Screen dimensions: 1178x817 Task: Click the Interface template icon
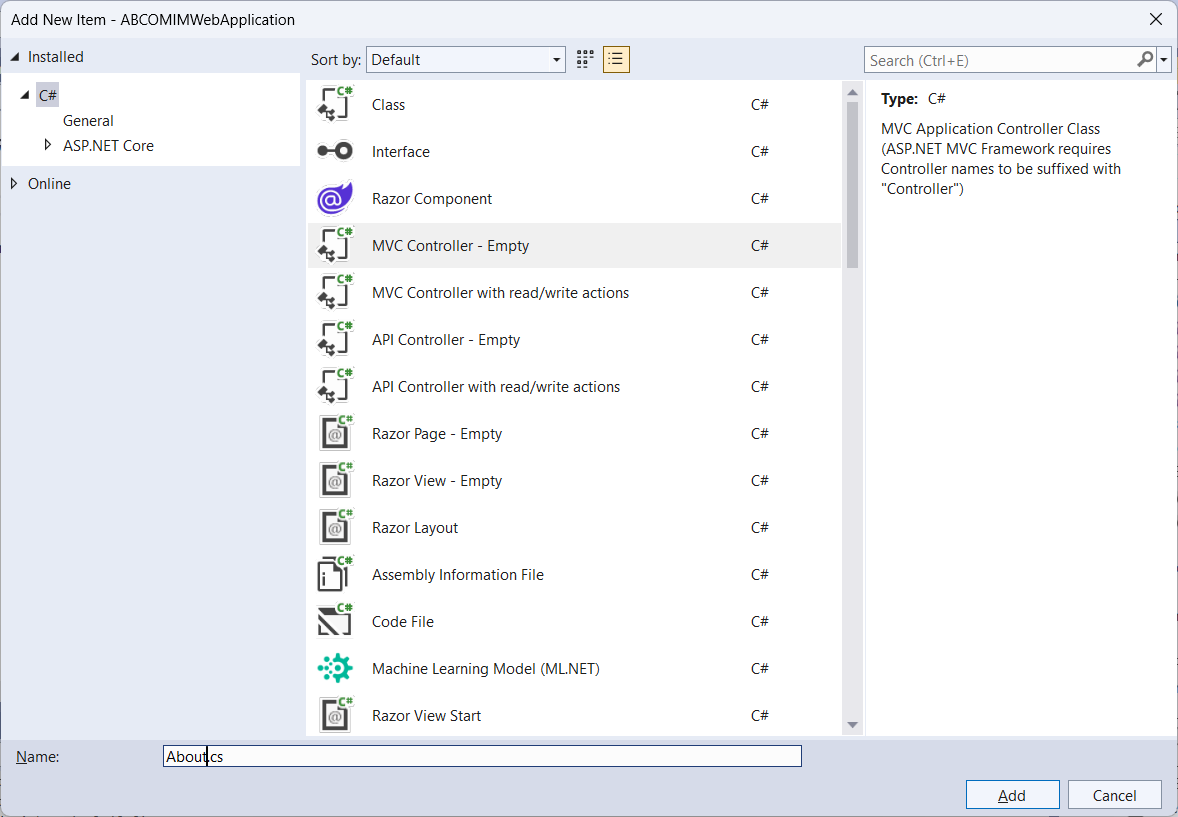tap(335, 152)
